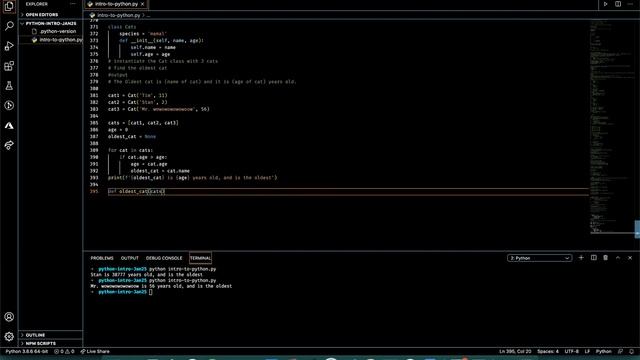
Task: Click 'self.name = name' on line 374
Action: 153,47
